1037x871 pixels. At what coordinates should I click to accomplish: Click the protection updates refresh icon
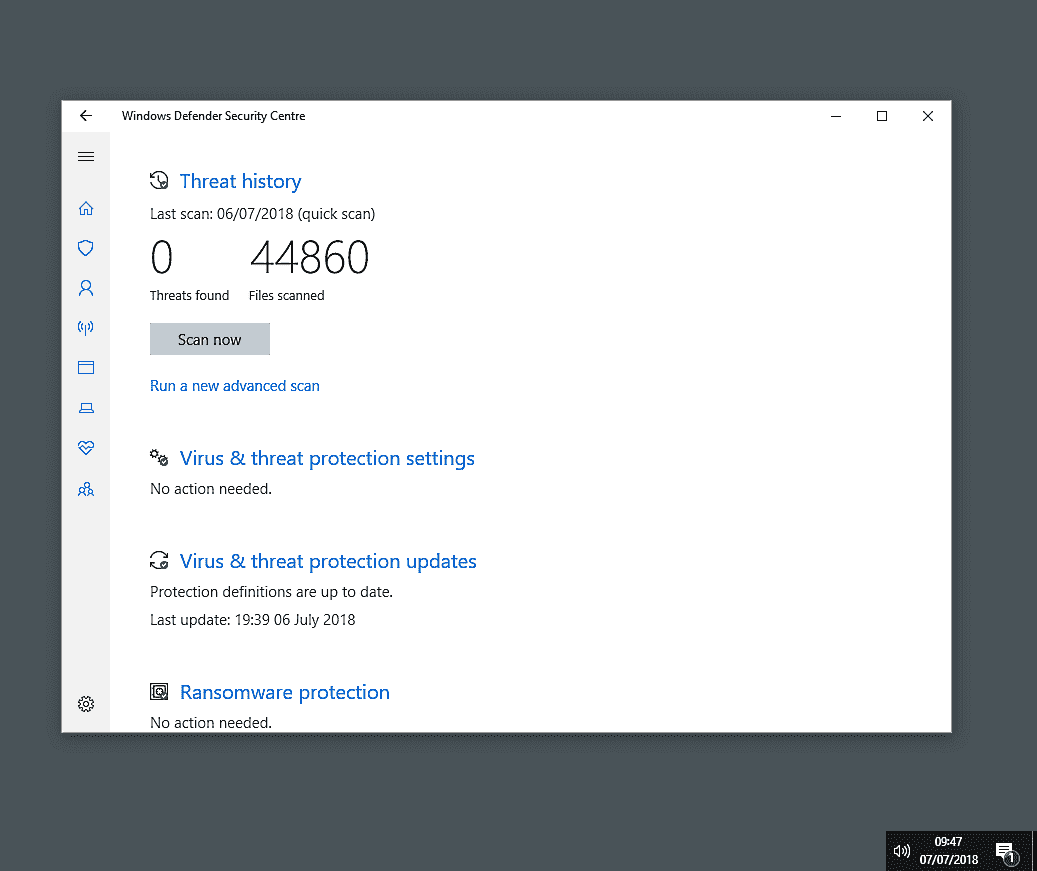pos(159,561)
